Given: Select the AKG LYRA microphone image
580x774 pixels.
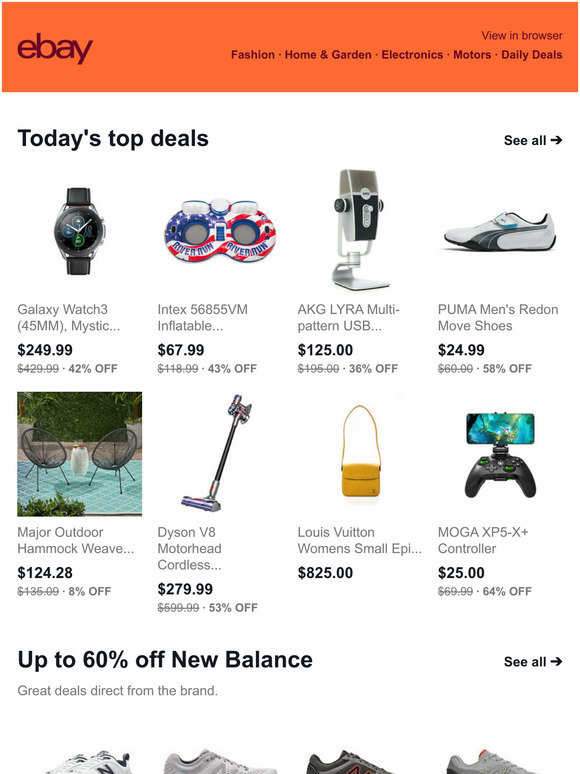Looking at the screenshot, I should [360, 231].
